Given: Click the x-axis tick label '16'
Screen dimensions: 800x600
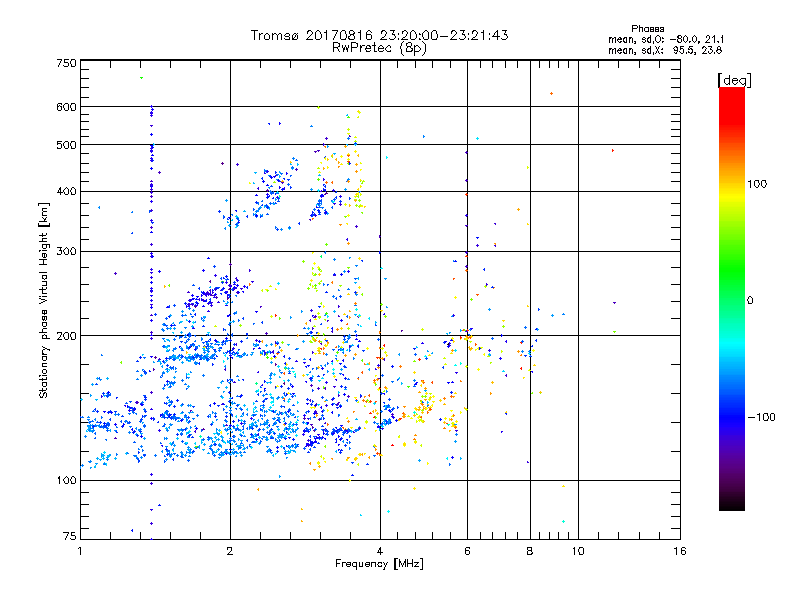Looking at the screenshot, I should click(x=680, y=551).
